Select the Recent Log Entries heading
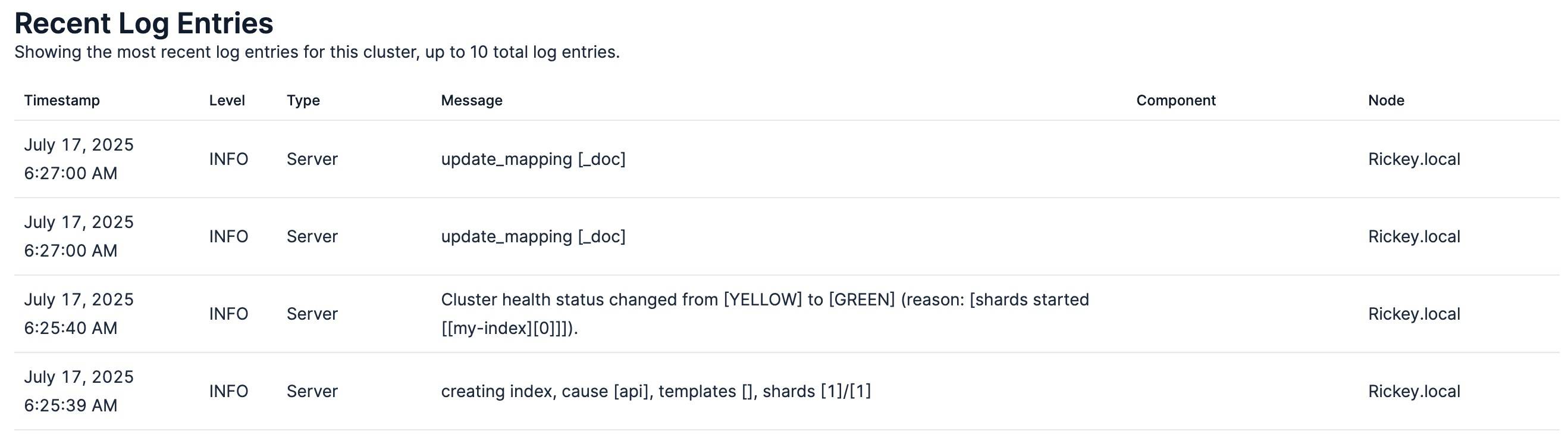 (x=143, y=23)
